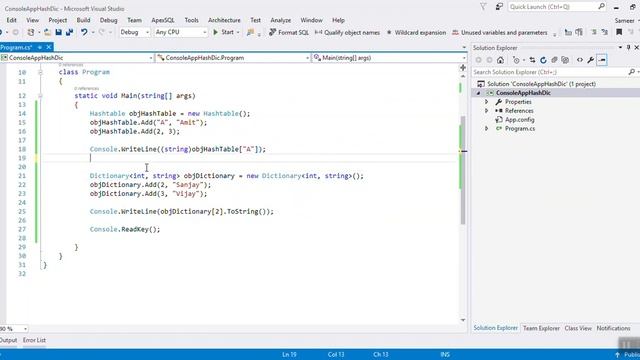Click the Save All icon
The height and width of the screenshot is (360, 640).
(69, 32)
